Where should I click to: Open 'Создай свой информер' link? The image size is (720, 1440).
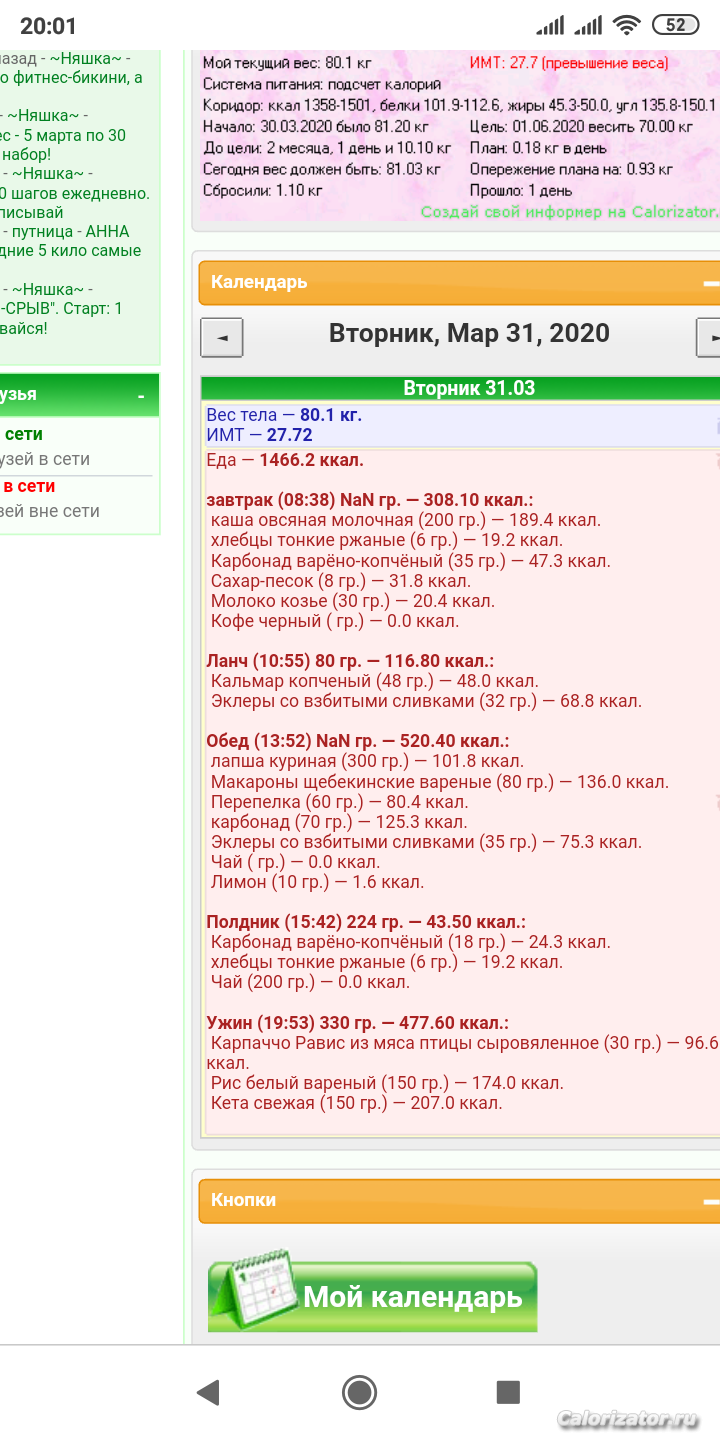click(568, 212)
